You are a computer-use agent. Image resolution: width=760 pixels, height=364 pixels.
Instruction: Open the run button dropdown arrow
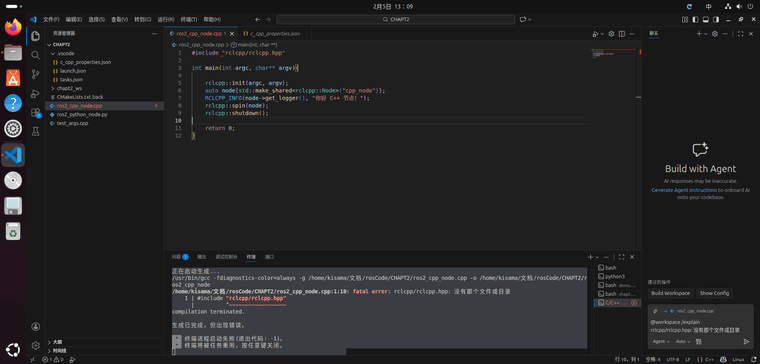tap(602, 34)
